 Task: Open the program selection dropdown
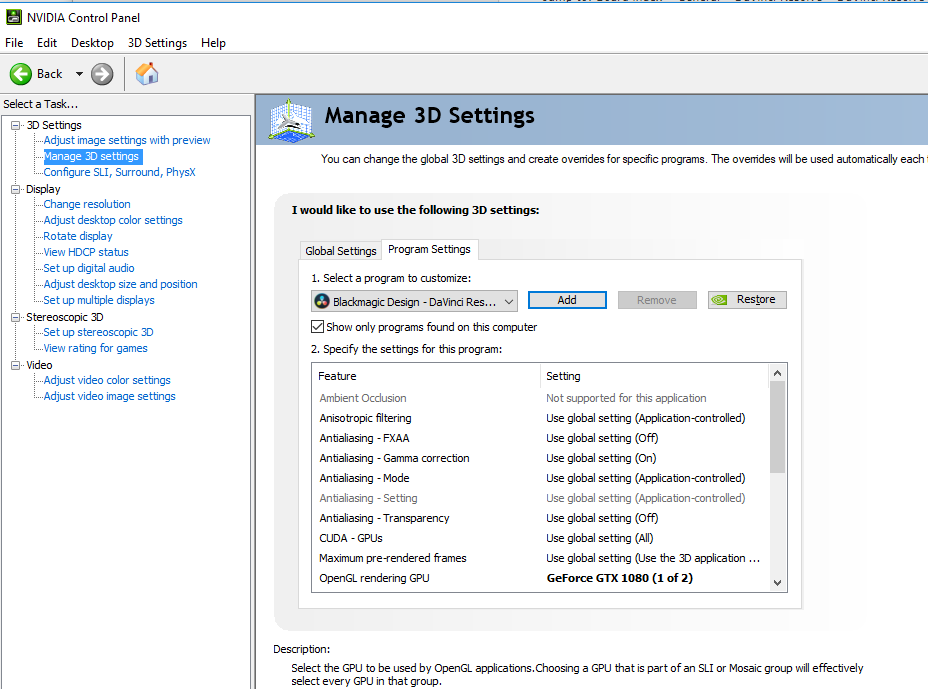pyautogui.click(x=414, y=301)
